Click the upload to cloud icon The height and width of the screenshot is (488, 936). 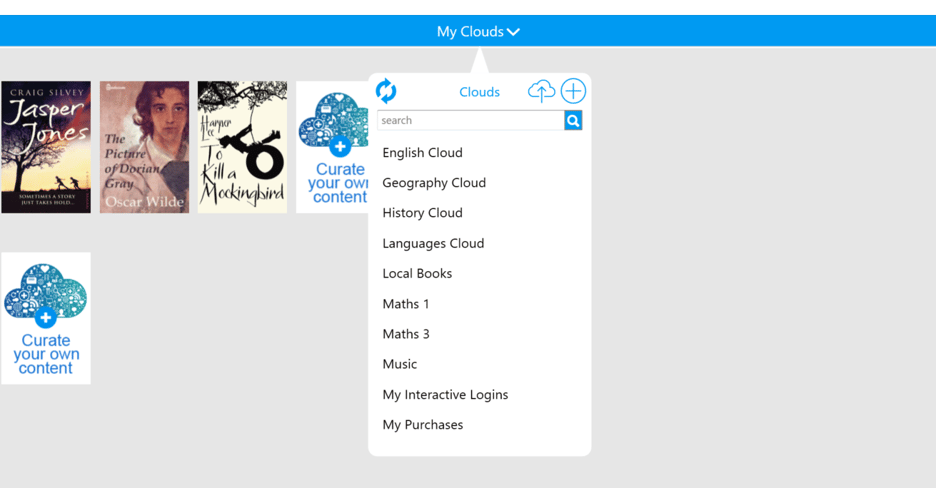coord(541,91)
